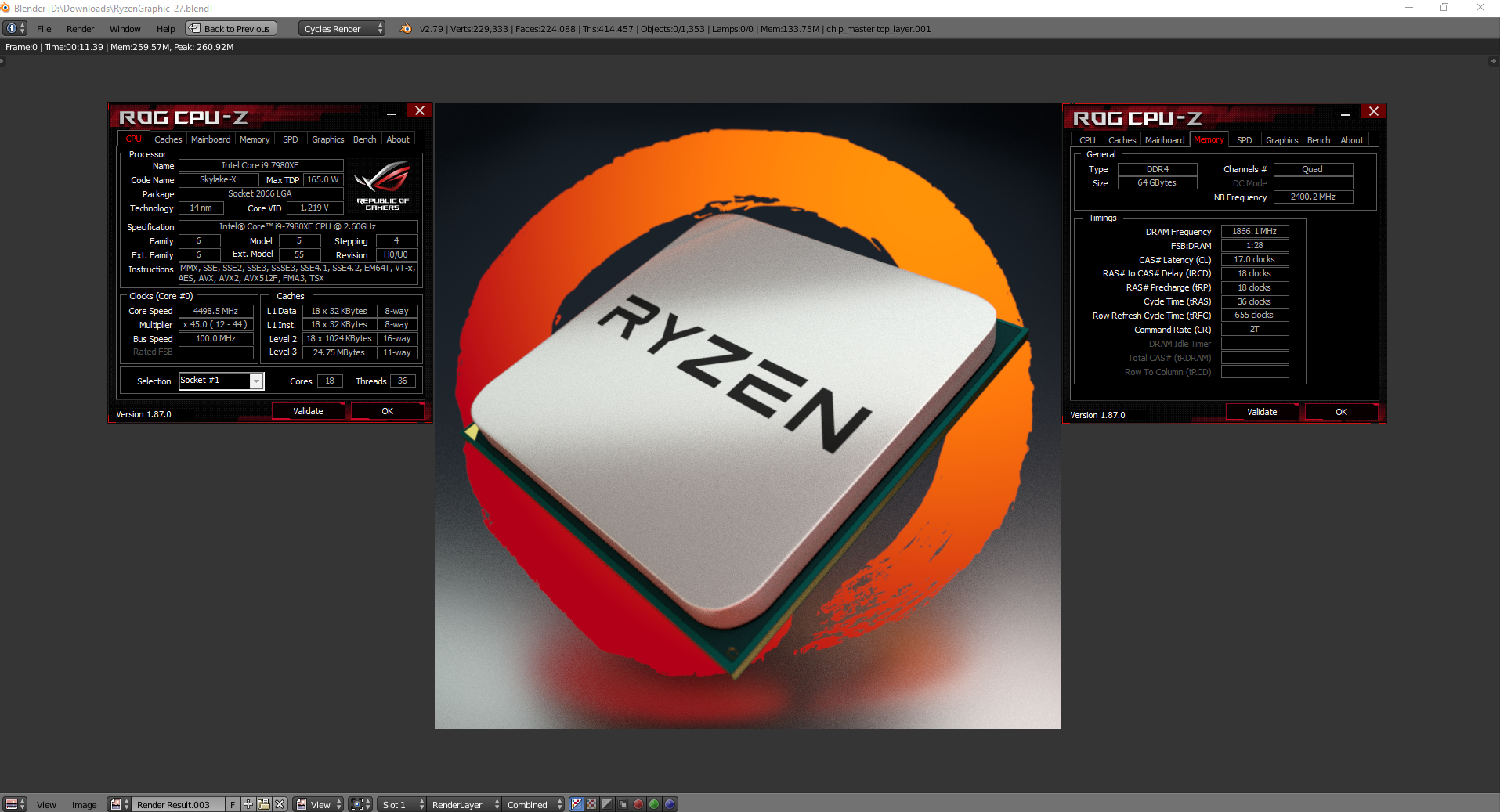Click Validate in the right CPU-Z window

1262,412
